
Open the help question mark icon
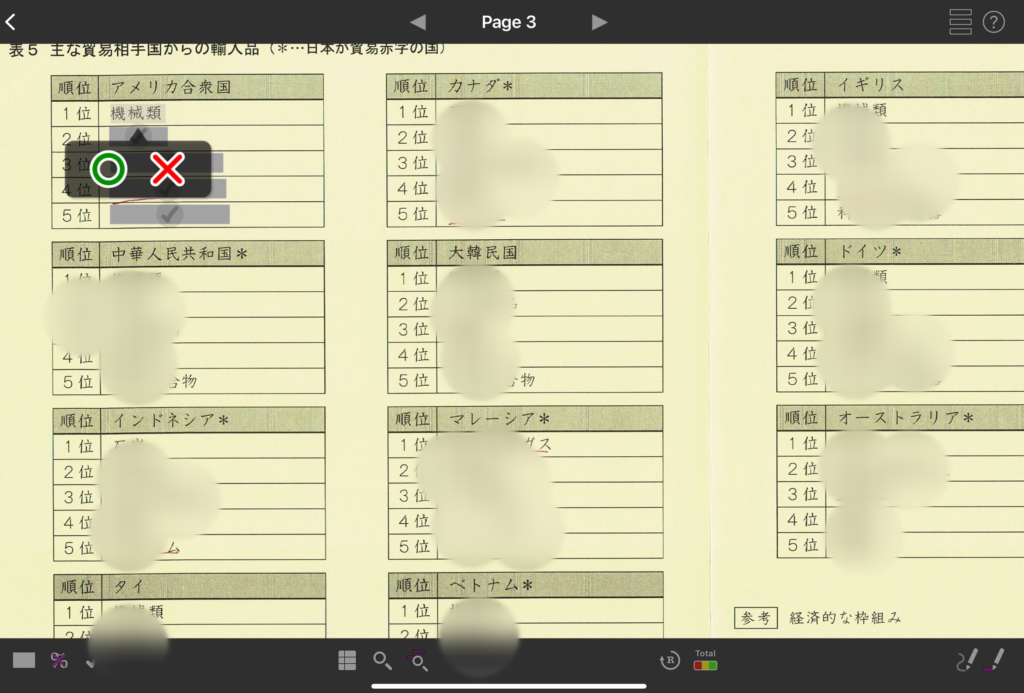tap(993, 21)
